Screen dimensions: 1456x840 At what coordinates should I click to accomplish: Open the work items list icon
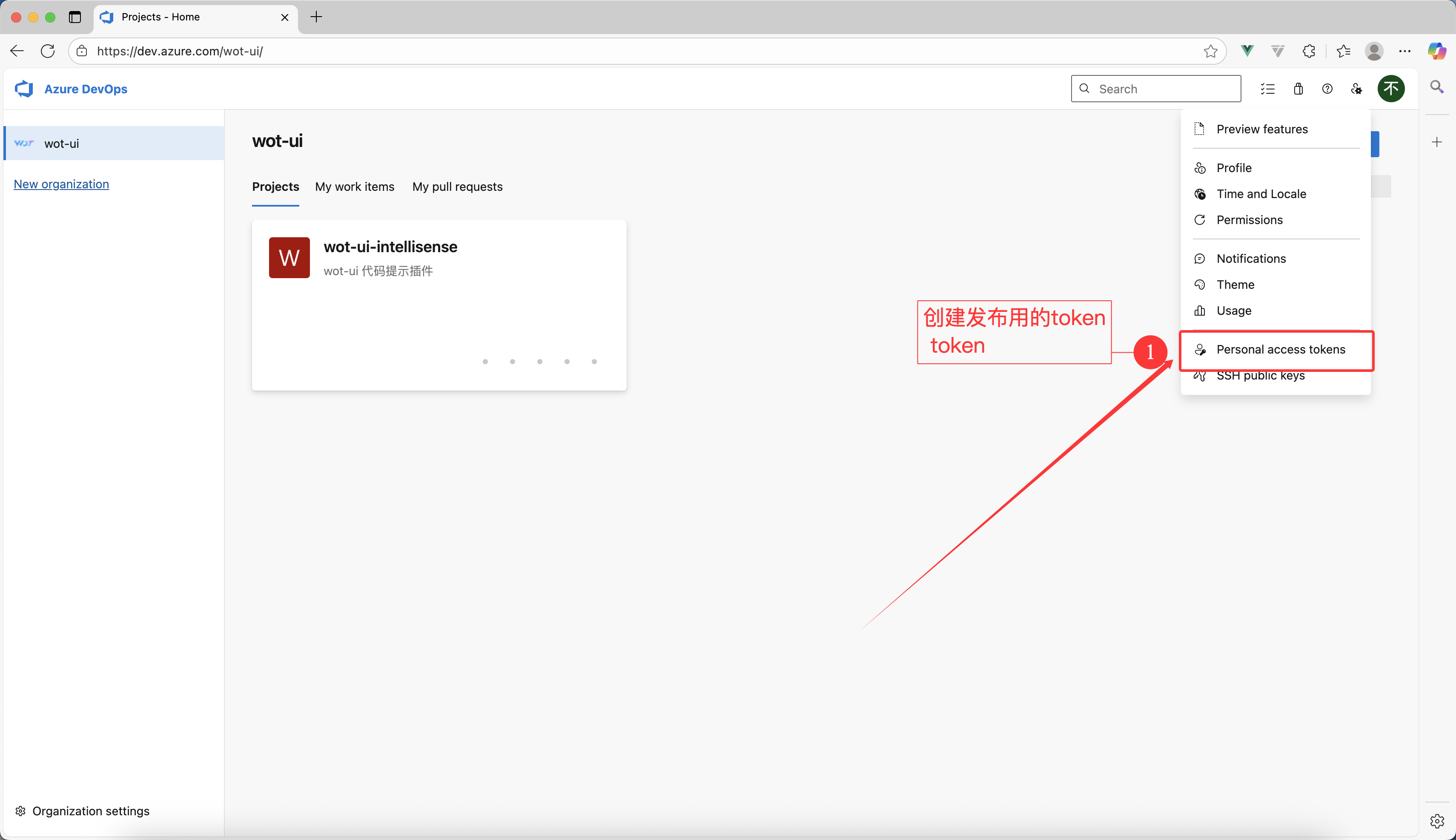pyautogui.click(x=1267, y=89)
